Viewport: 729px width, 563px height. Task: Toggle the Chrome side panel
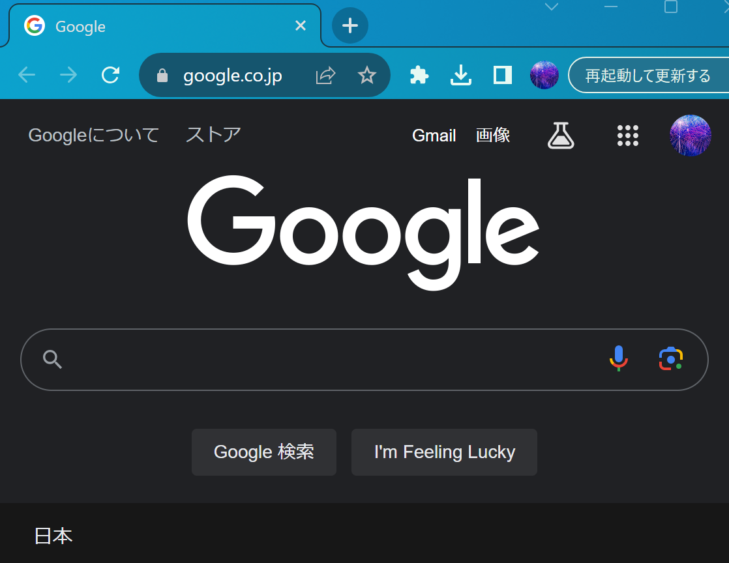click(x=503, y=75)
